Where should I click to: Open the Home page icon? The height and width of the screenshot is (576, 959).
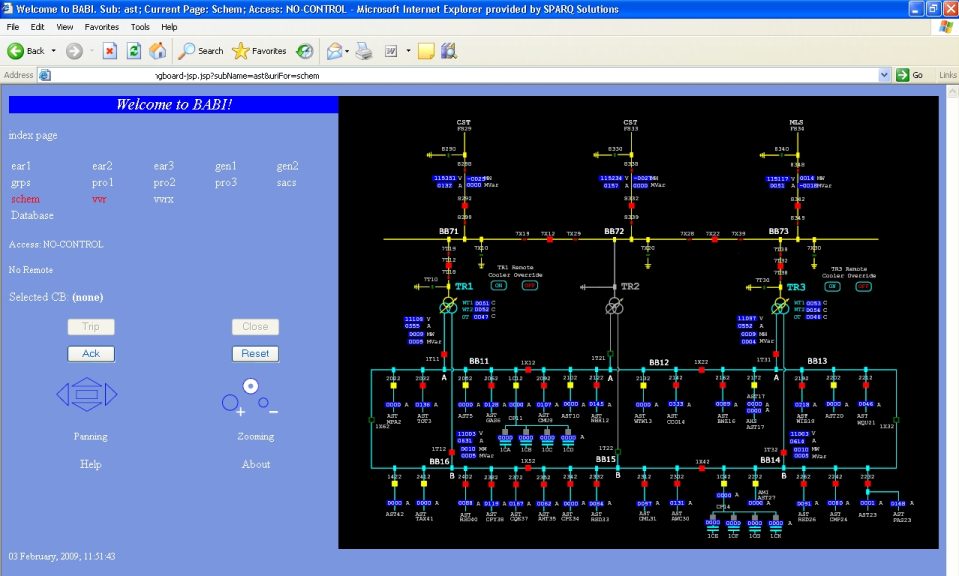tap(157, 51)
